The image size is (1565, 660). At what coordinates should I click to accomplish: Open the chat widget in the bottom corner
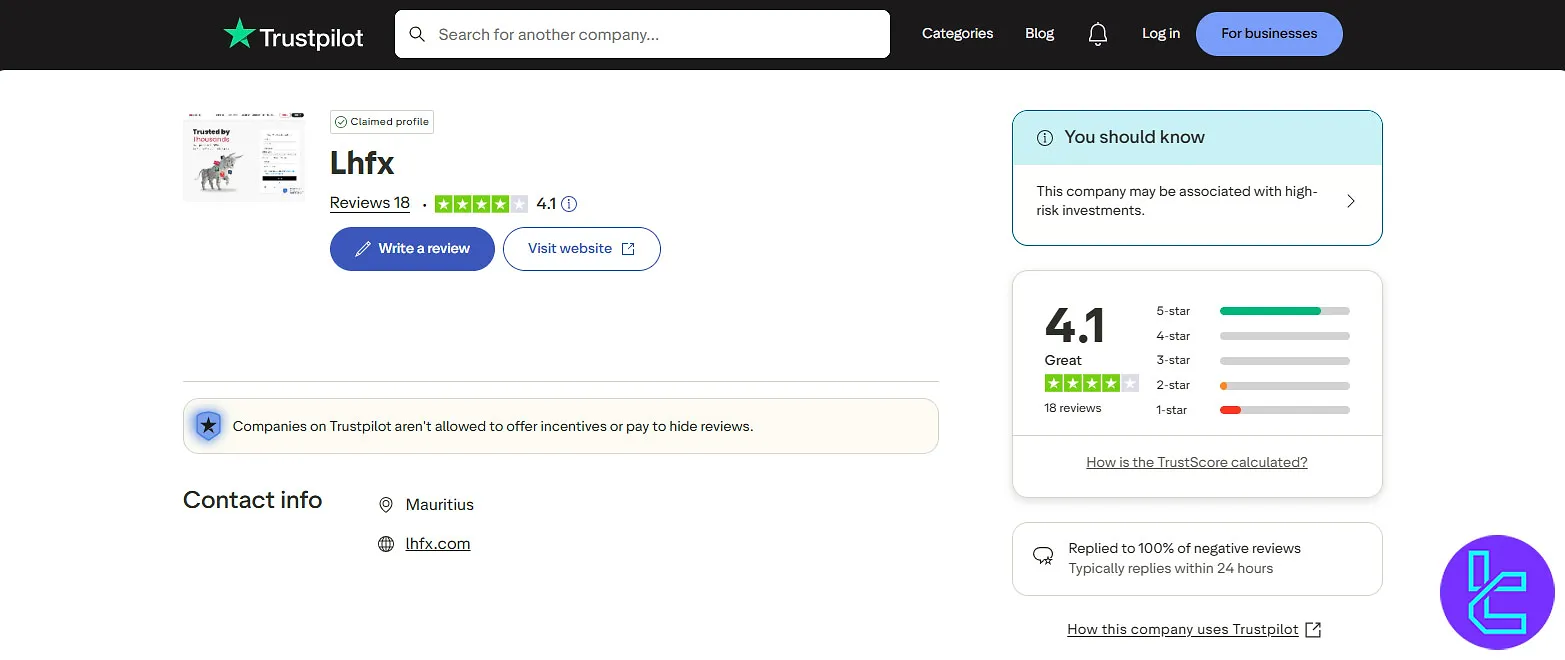1497,592
